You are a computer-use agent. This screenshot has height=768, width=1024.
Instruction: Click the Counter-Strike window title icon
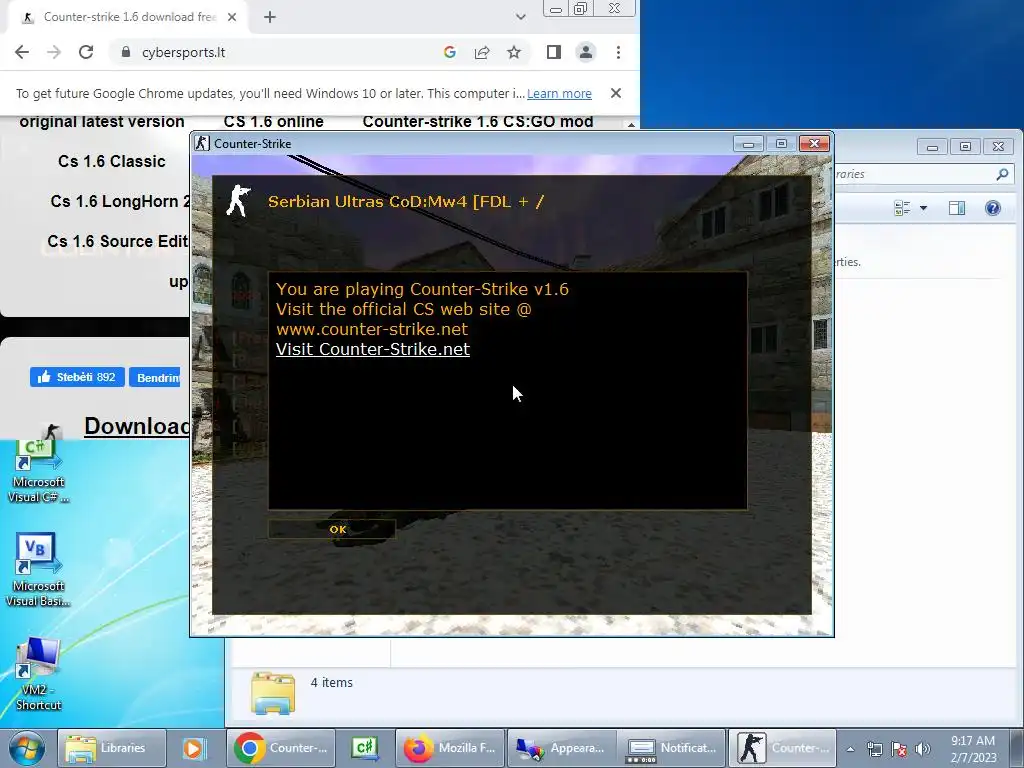202,143
